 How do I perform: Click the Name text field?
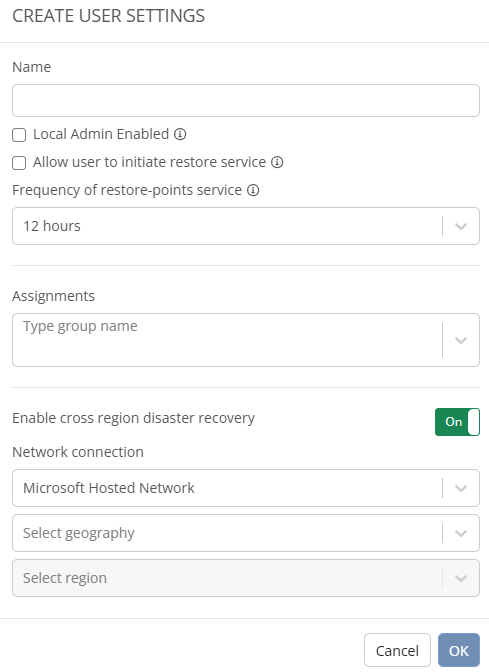246,100
